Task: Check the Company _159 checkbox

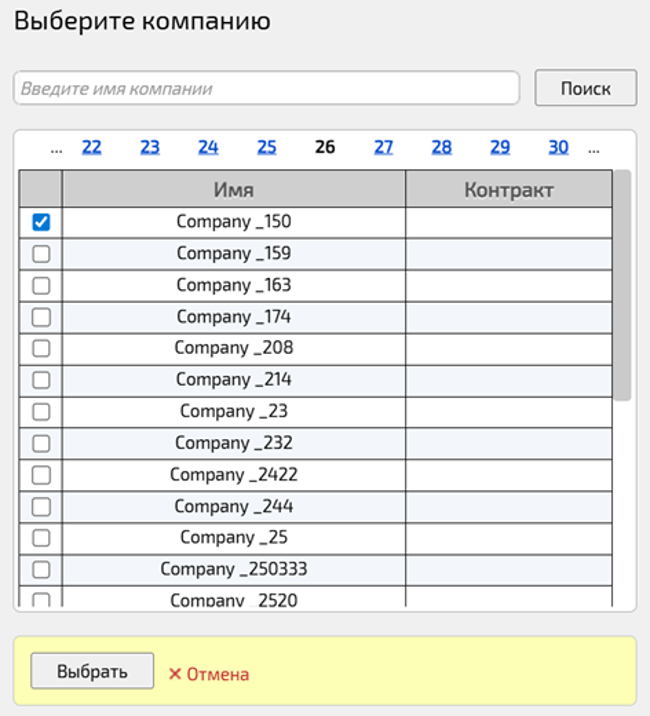Action: [41, 254]
